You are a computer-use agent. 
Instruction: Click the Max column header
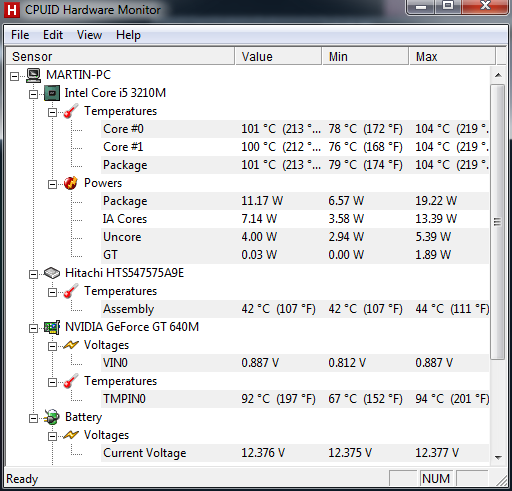tap(452, 56)
